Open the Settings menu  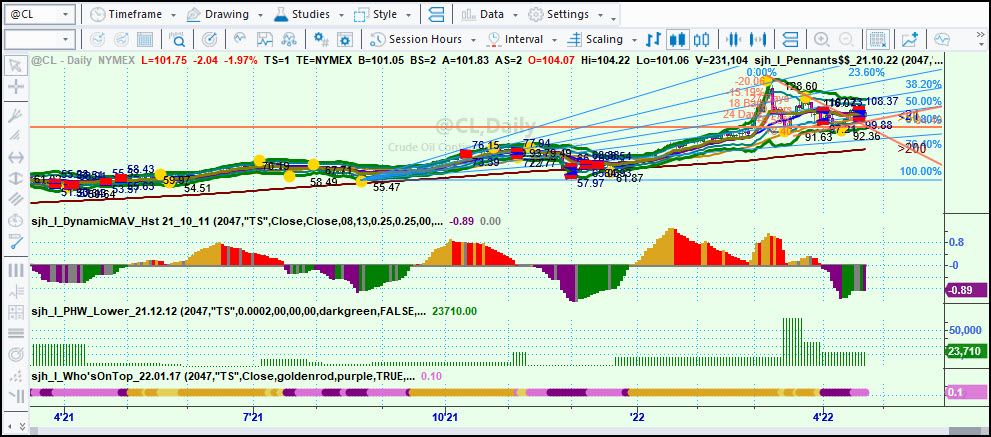point(564,14)
